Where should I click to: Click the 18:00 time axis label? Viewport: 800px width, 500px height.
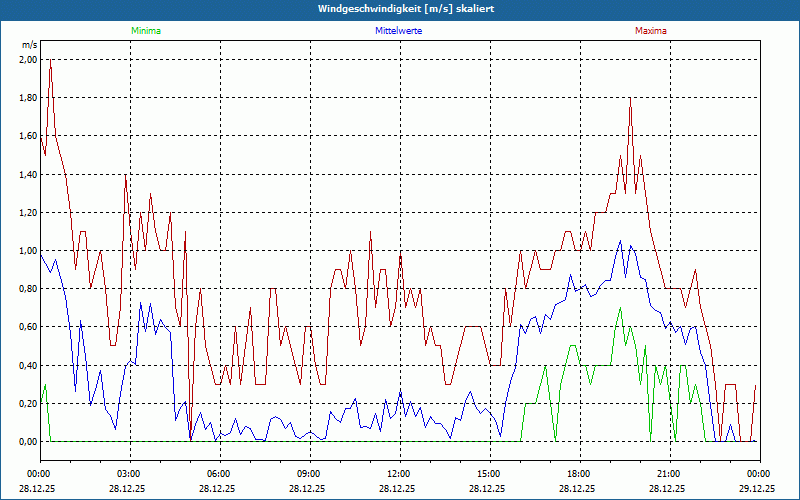click(x=579, y=474)
